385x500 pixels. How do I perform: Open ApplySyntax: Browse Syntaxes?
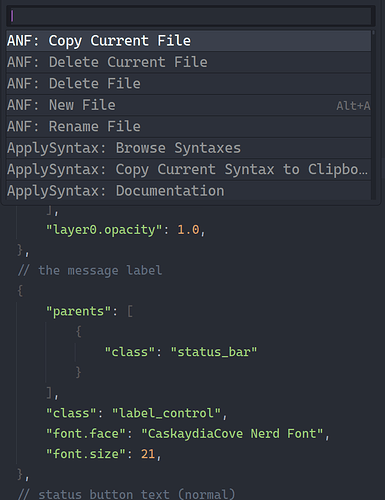(x=189, y=148)
